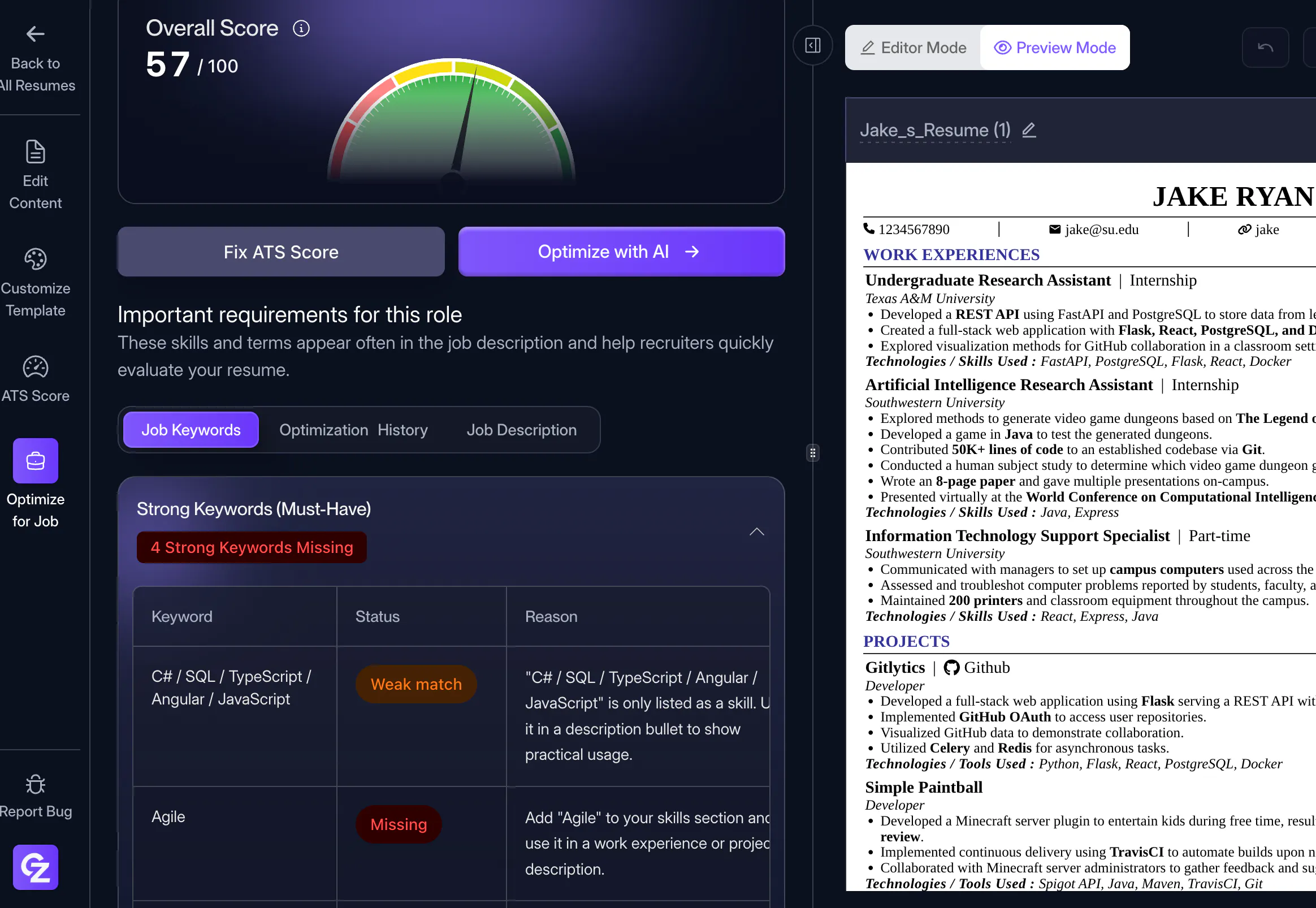Click the Report Bug icon
Image resolution: width=1316 pixels, height=908 pixels.
(x=35, y=784)
